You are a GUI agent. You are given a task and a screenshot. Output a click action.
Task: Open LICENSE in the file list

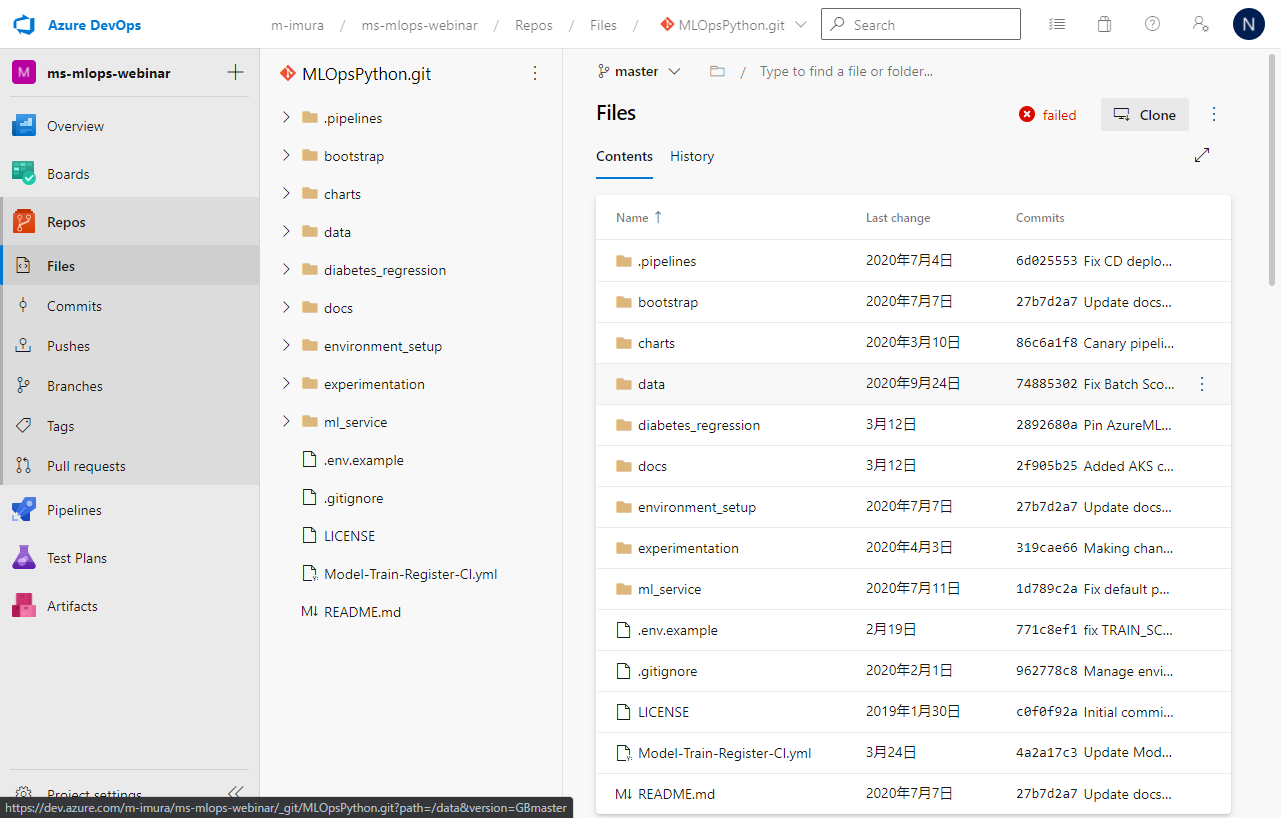coord(663,712)
